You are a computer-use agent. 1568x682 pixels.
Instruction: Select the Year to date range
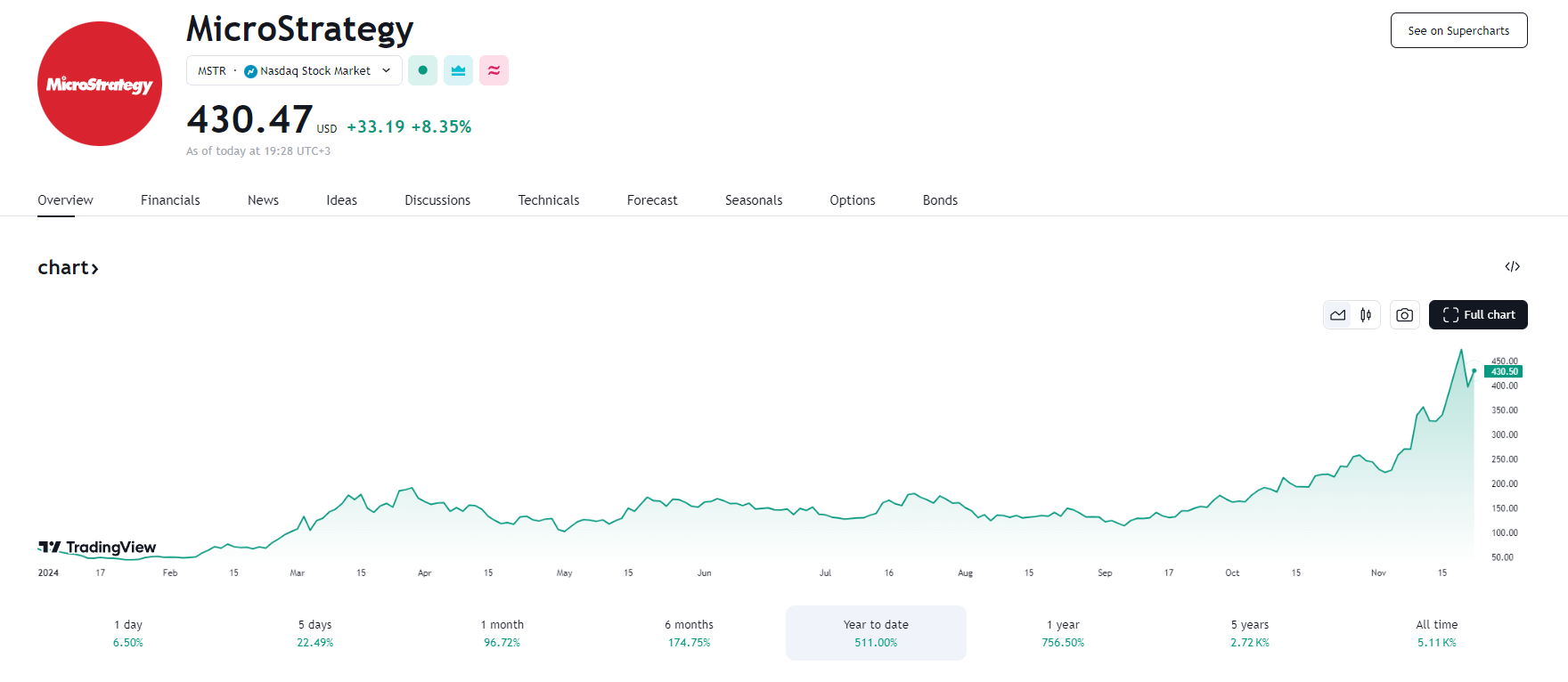pos(876,633)
